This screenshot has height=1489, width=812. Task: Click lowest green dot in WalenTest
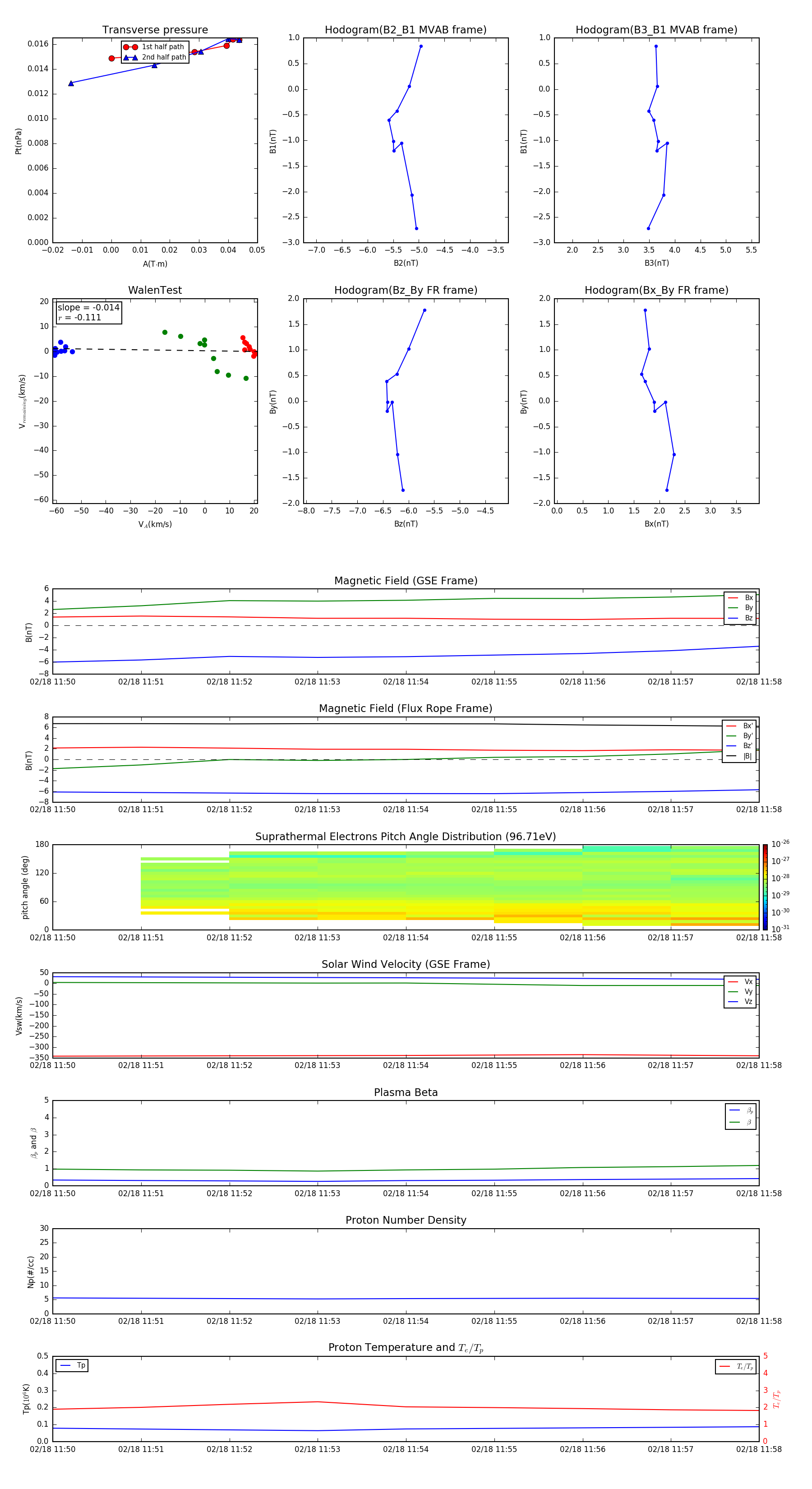coord(246,378)
